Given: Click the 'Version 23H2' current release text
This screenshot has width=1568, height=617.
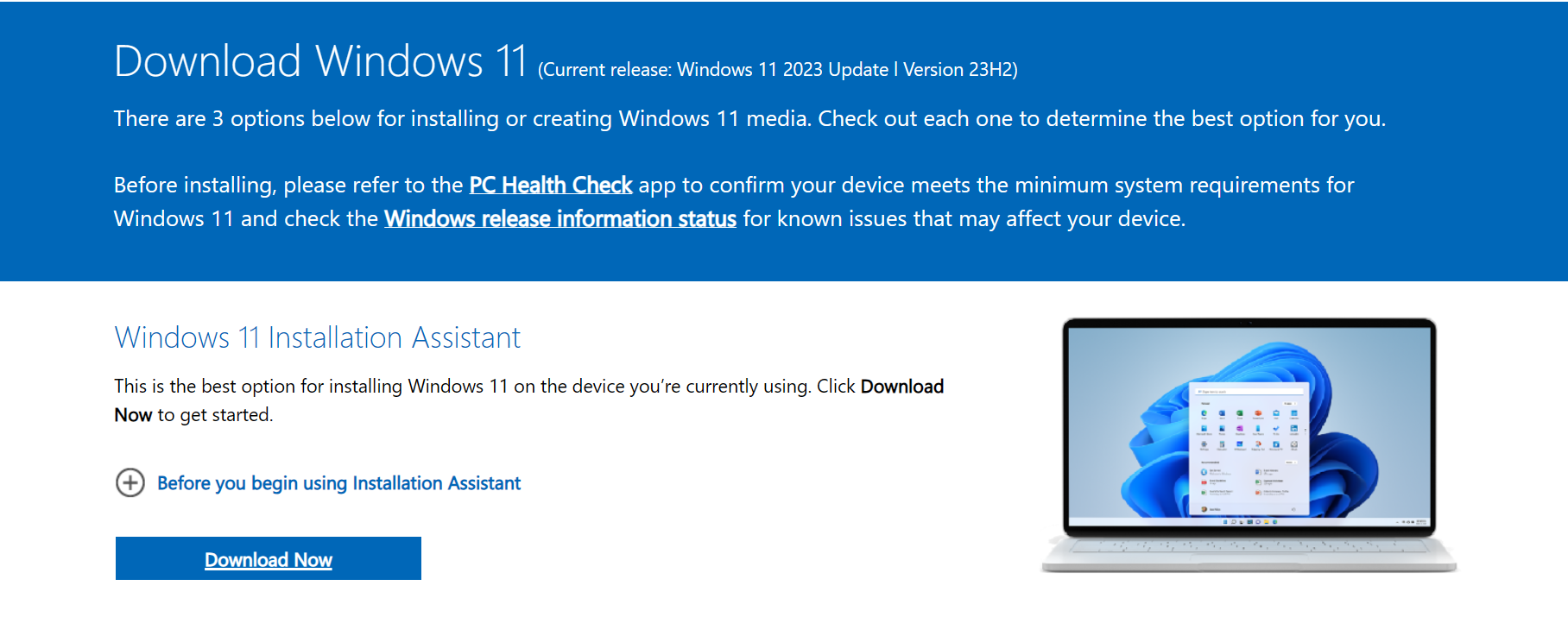Looking at the screenshot, I should tap(959, 70).
